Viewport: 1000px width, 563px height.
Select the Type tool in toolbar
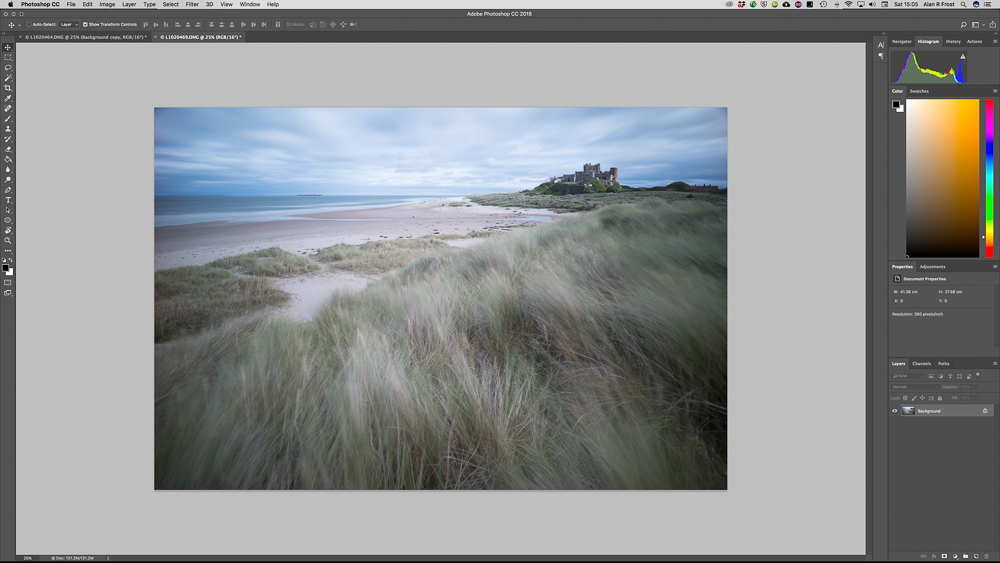tap(8, 200)
